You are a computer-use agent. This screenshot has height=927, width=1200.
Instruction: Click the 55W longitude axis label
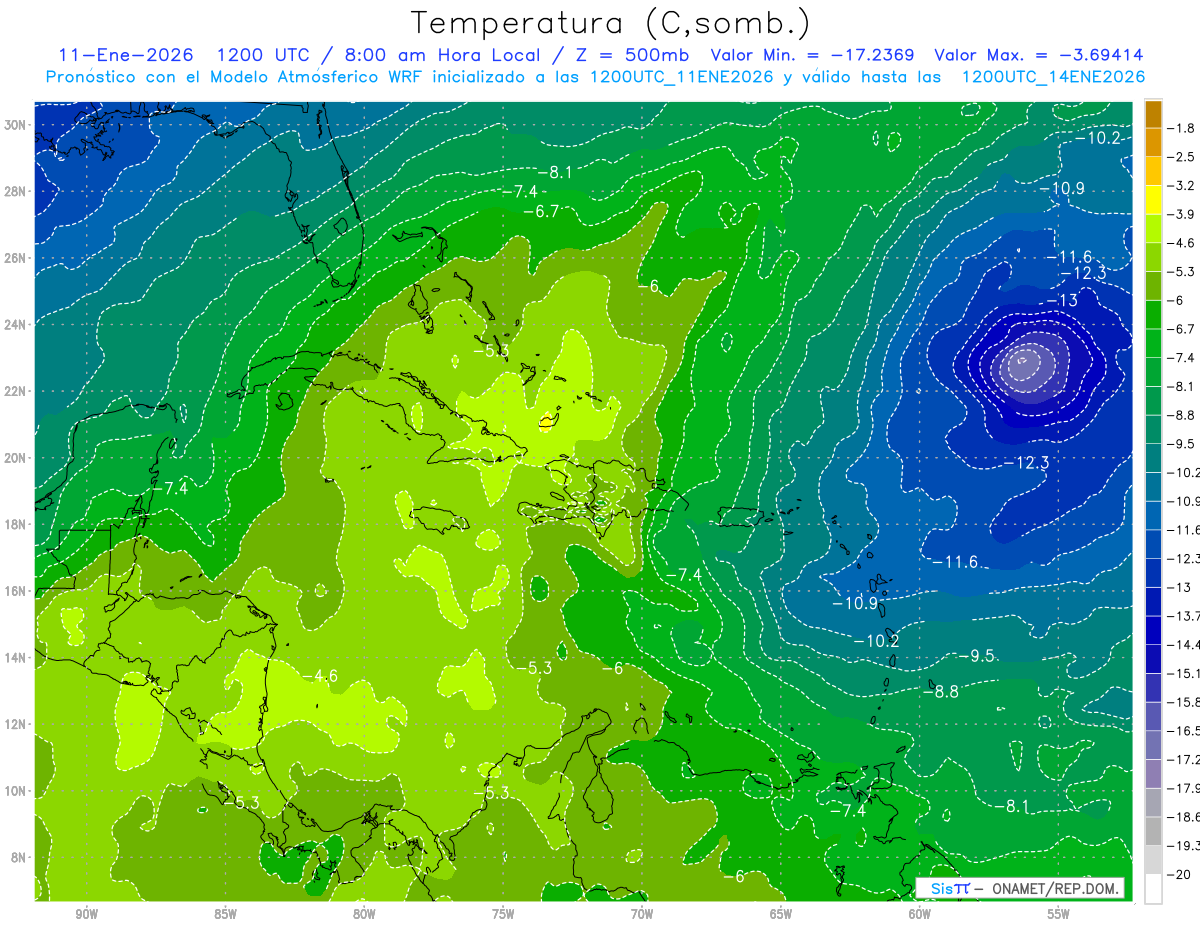[1059, 914]
